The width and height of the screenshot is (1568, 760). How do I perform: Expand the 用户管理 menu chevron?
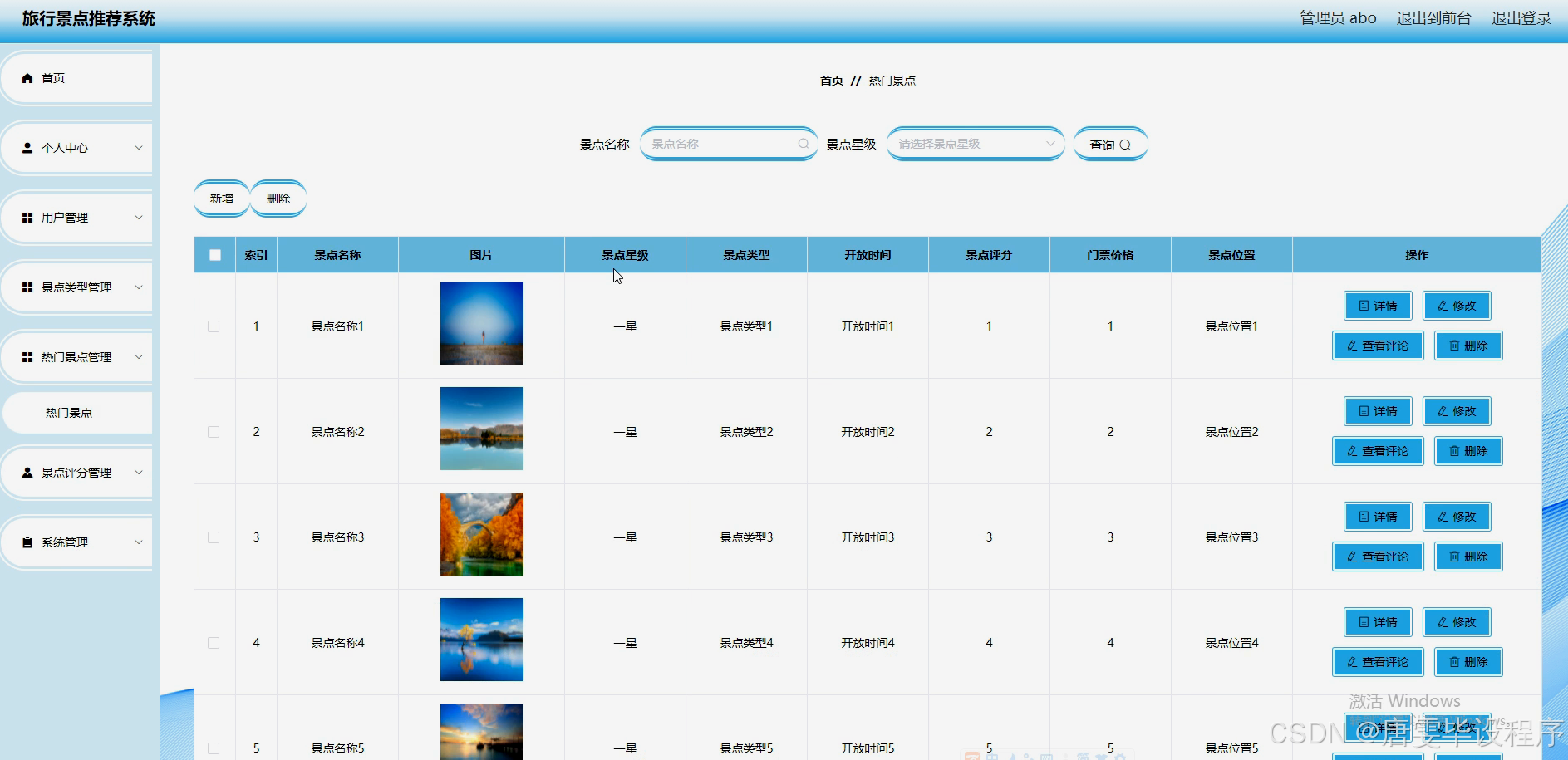coord(139,218)
